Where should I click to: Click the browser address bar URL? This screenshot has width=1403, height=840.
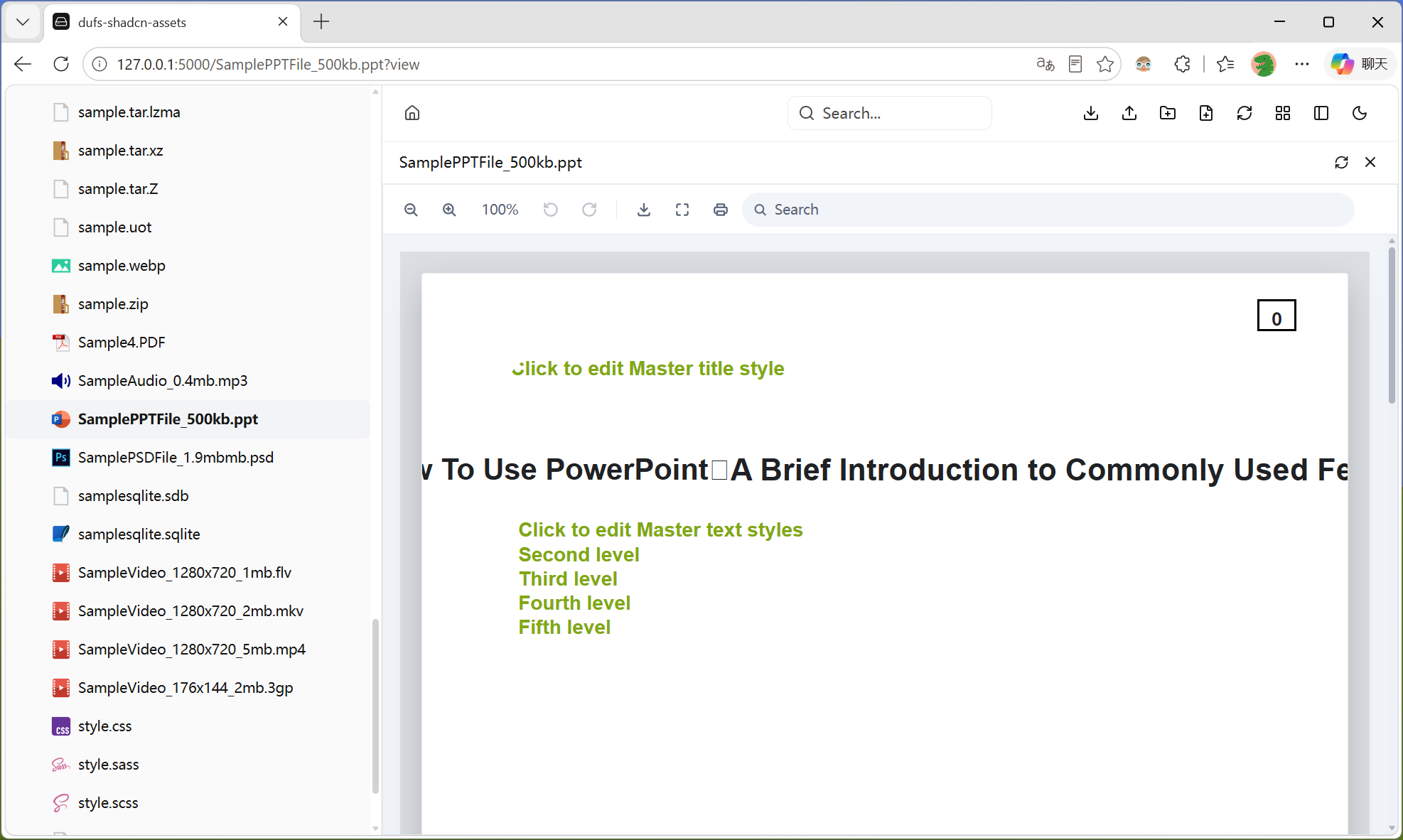click(x=268, y=65)
